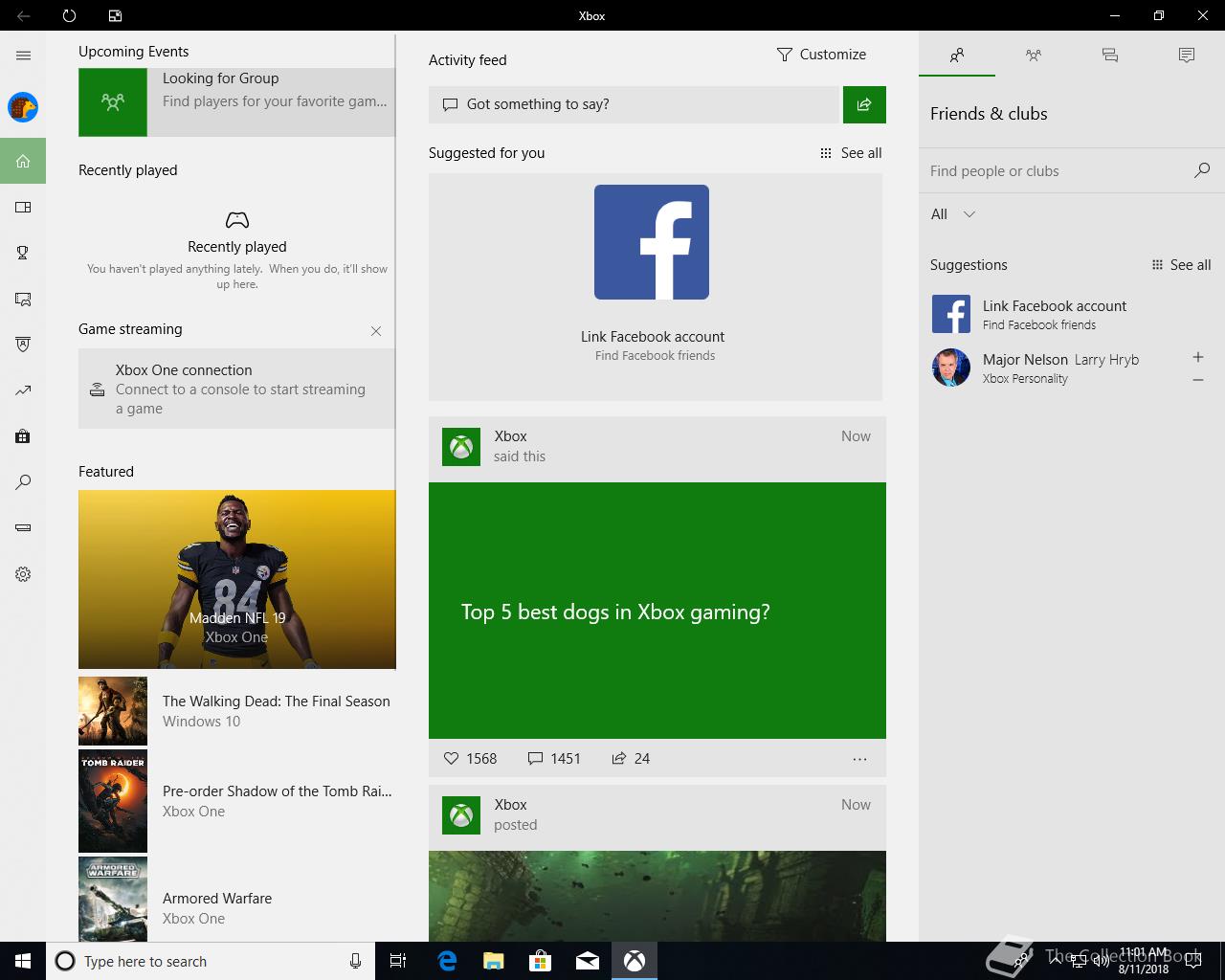Open Madden NFL 19 featured image

point(237,579)
